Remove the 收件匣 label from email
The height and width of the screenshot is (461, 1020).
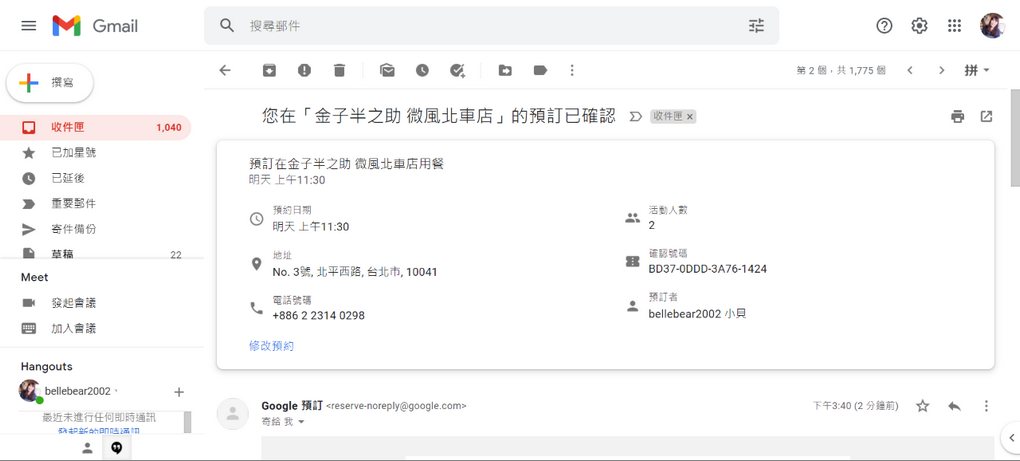click(690, 116)
